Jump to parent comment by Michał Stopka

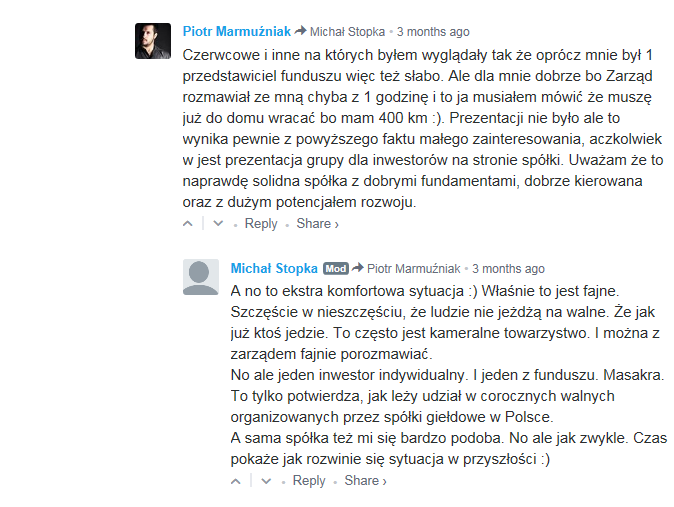tap(347, 32)
